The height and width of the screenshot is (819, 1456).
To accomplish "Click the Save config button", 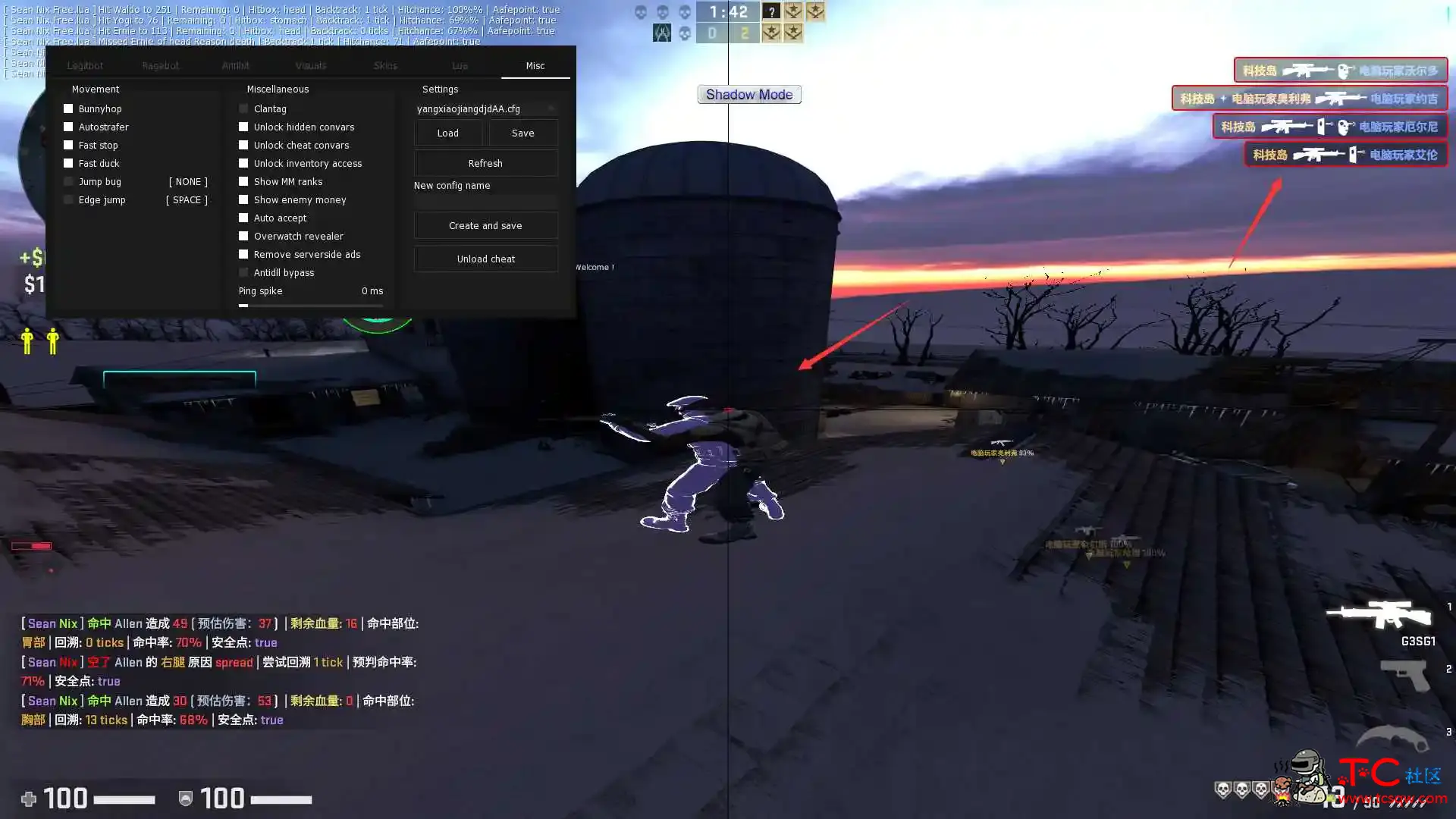I will tap(522, 133).
